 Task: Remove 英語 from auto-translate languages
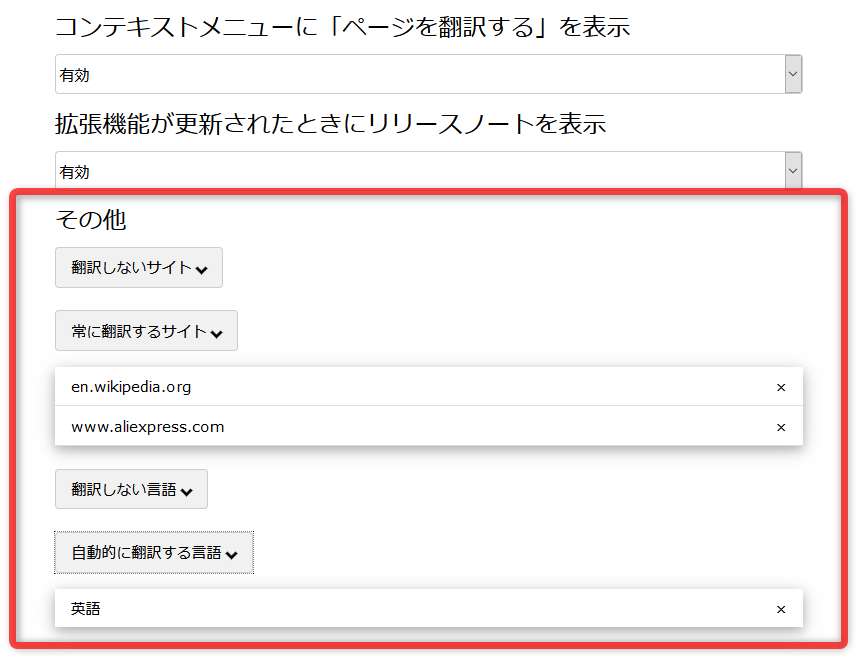coord(781,609)
